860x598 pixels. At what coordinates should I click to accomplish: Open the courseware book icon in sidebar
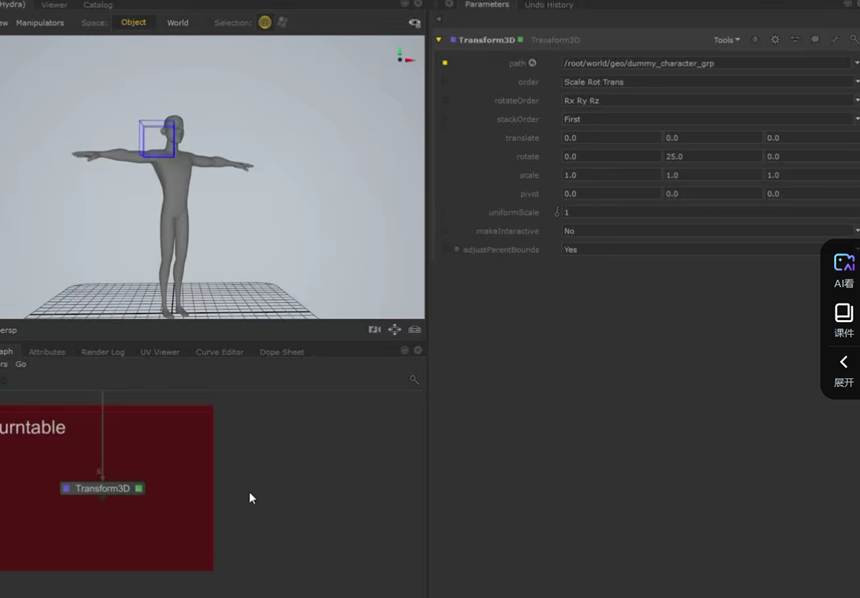tap(844, 312)
